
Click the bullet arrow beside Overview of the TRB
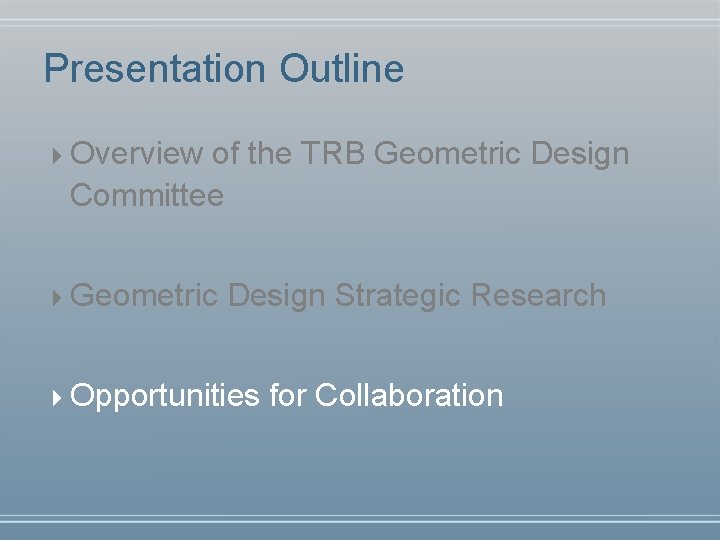tap(56, 156)
